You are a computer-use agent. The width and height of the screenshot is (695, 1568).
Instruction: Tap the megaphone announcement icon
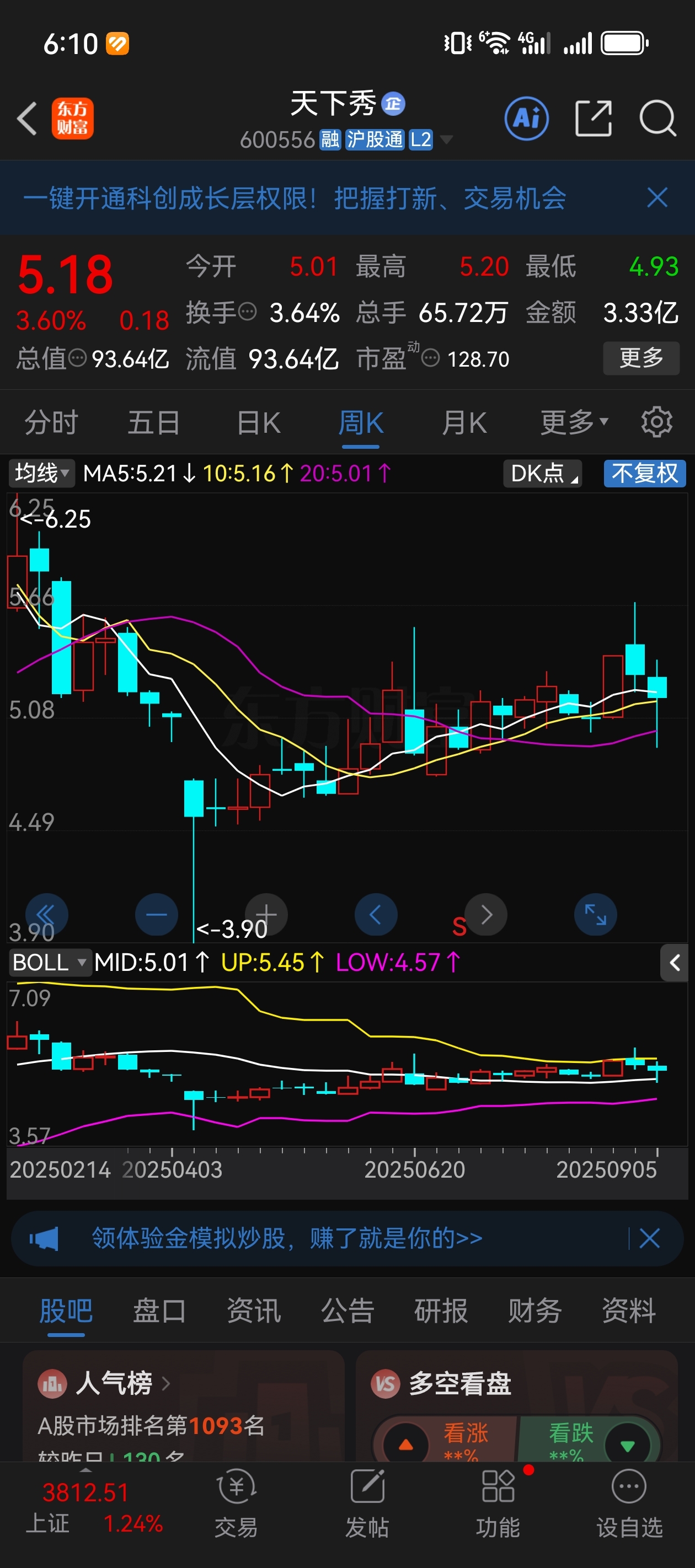click(x=44, y=1238)
